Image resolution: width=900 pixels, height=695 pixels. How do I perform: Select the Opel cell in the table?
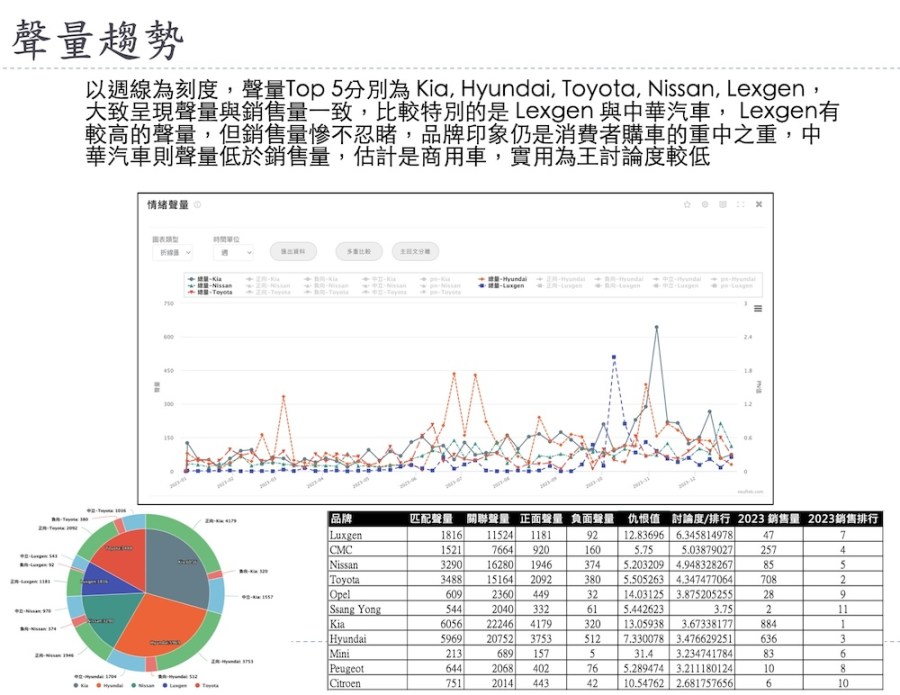(367, 595)
